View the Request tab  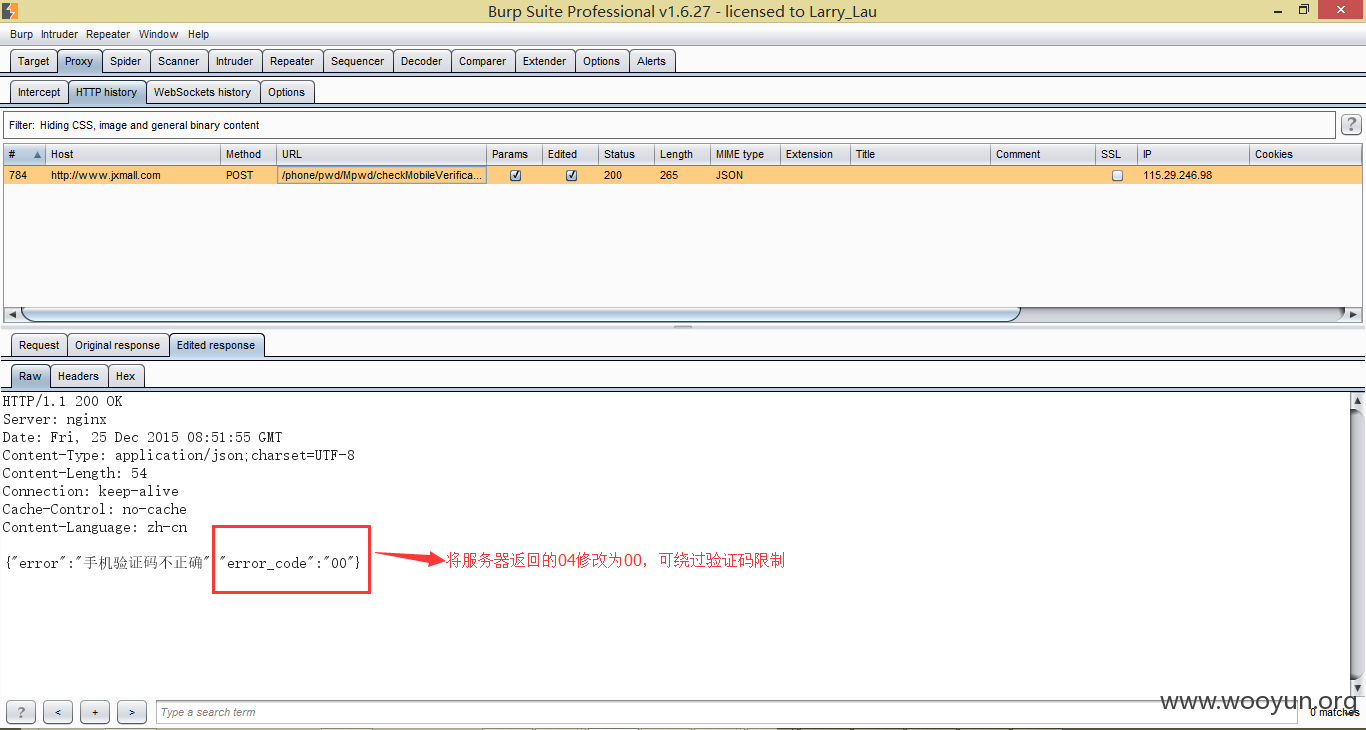pyautogui.click(x=39, y=345)
